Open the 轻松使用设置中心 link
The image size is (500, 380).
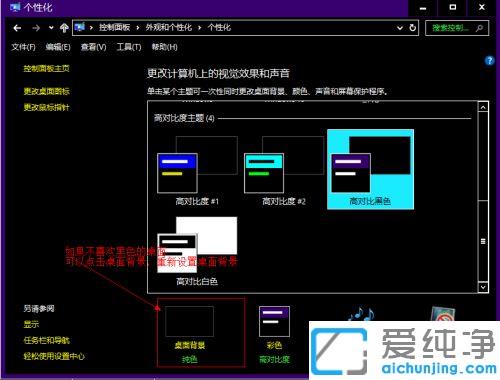point(54,356)
